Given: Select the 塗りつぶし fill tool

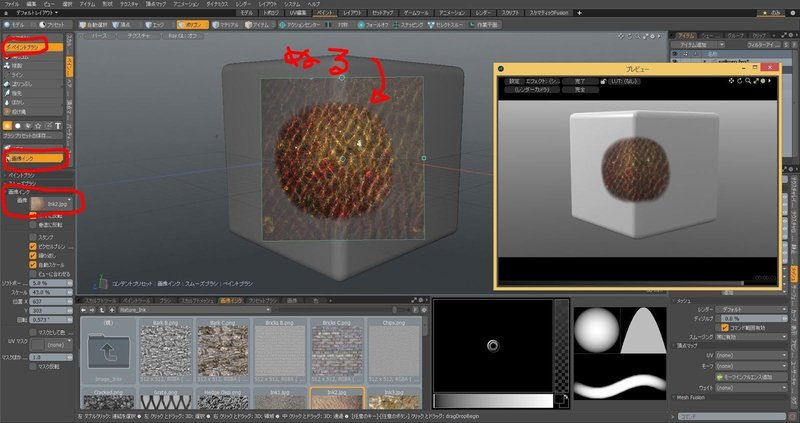Looking at the screenshot, I should (33, 84).
